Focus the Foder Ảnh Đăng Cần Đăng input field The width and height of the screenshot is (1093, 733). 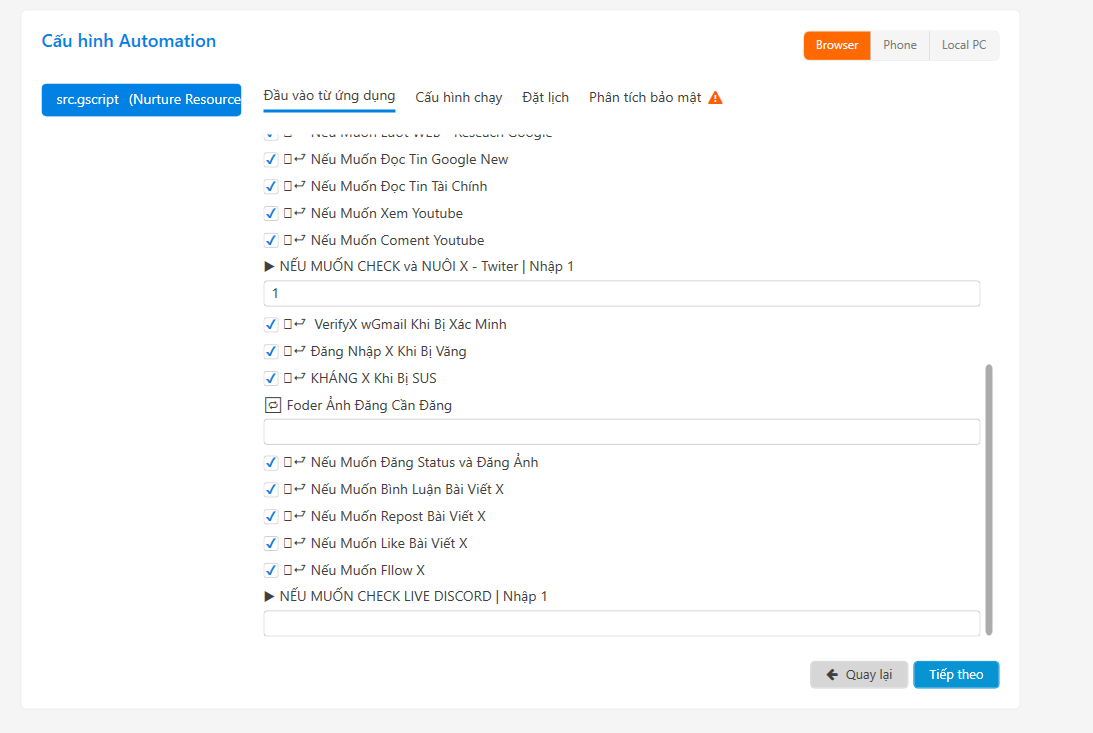click(621, 432)
